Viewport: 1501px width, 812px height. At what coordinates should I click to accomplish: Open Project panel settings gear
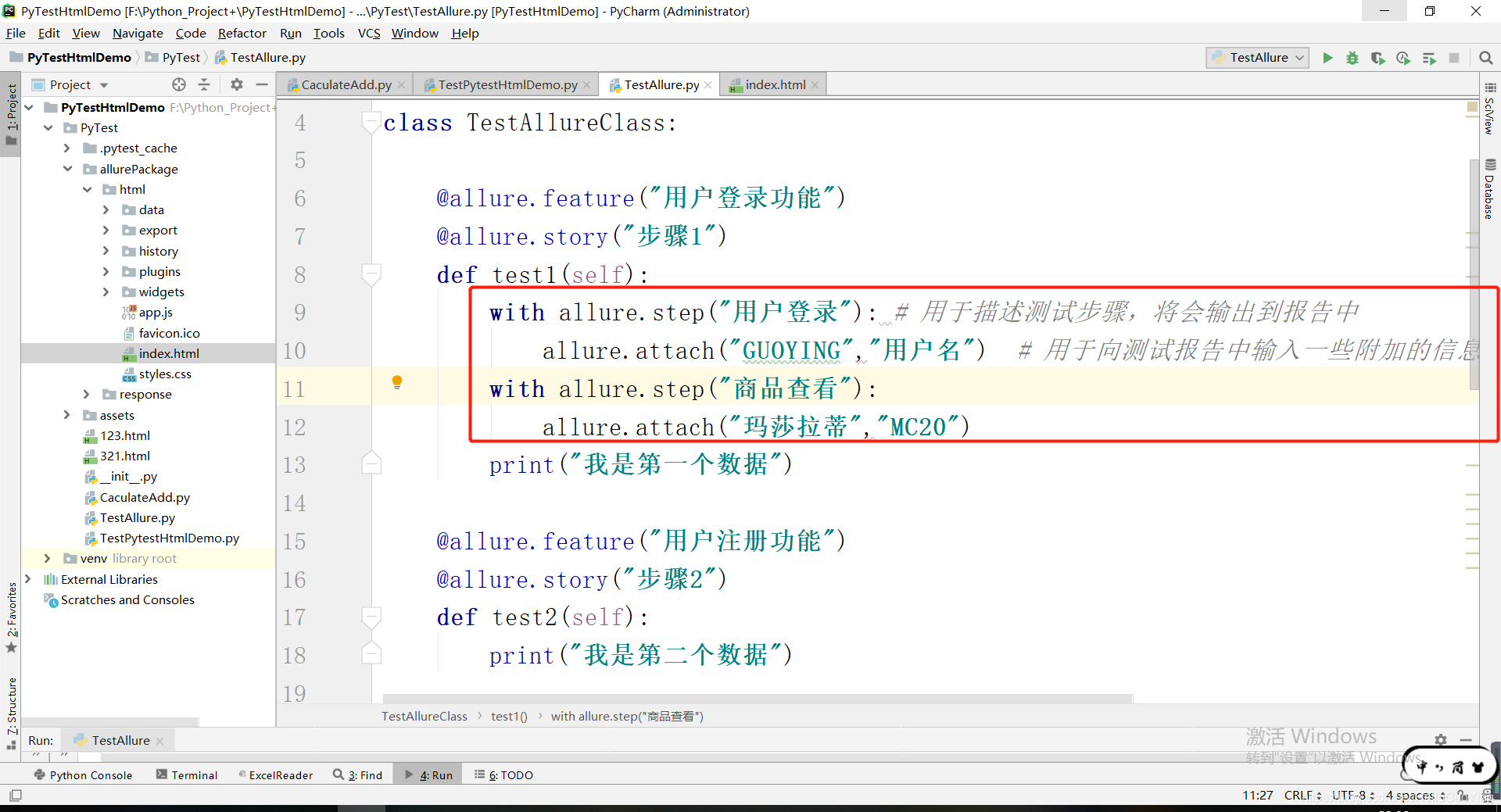[237, 84]
